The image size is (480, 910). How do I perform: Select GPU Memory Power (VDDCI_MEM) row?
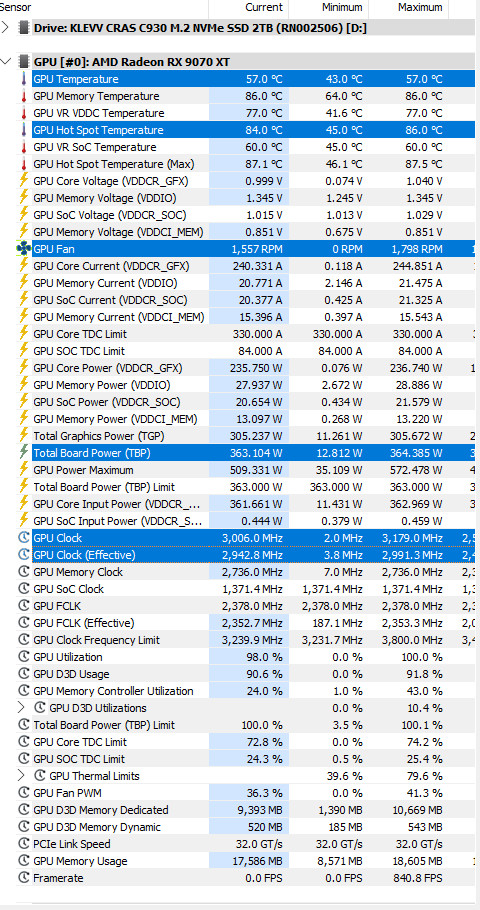(253, 418)
